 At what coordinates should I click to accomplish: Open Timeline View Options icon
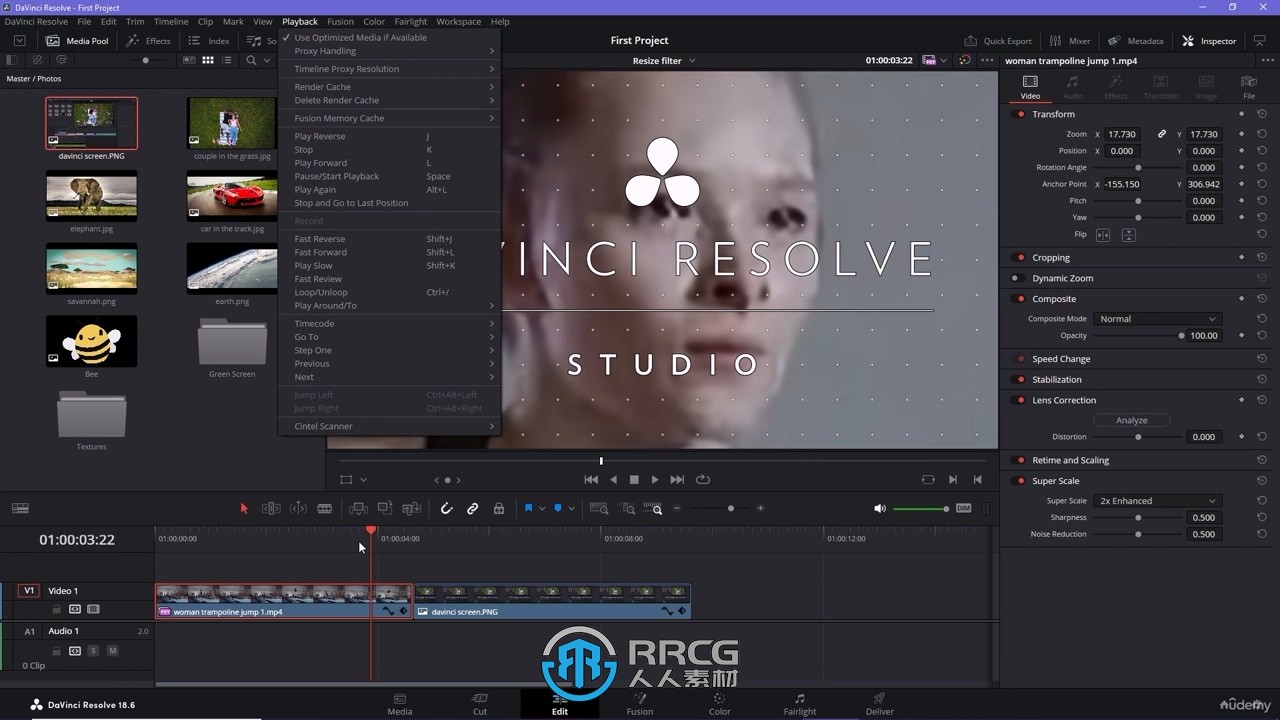pos(20,508)
